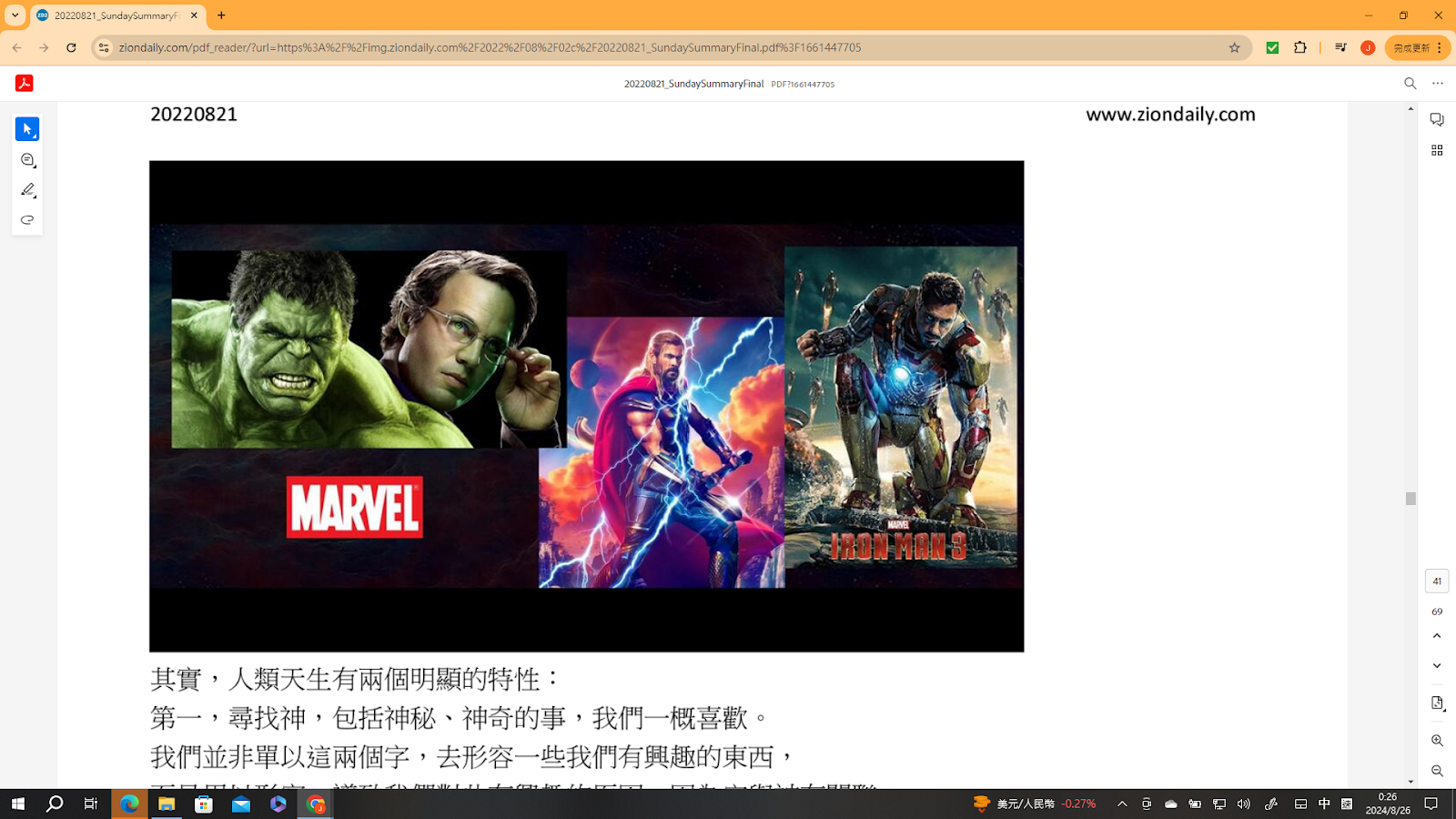Open a new browser tab

click(221, 15)
